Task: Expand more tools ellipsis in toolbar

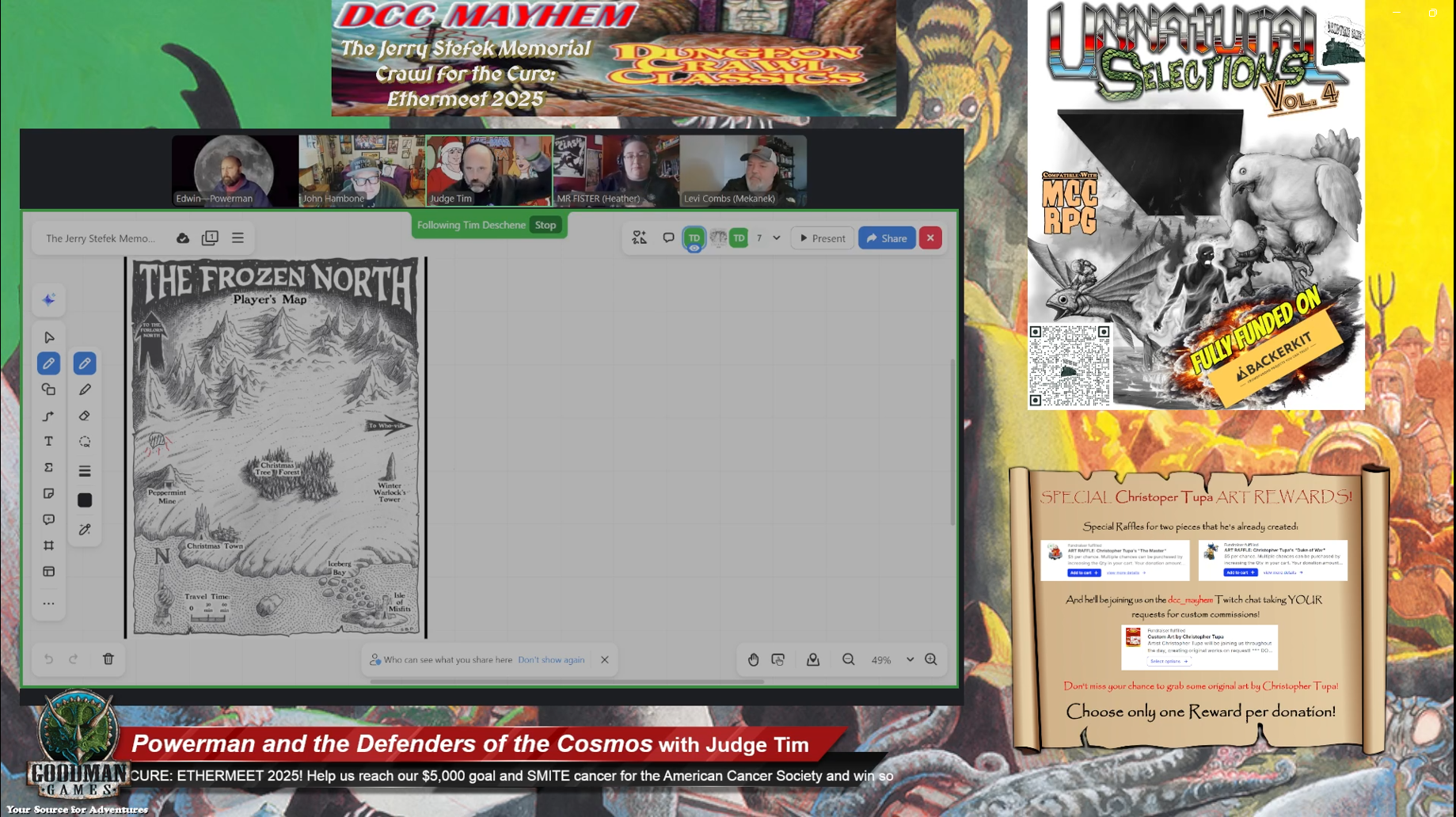Action: (49, 603)
